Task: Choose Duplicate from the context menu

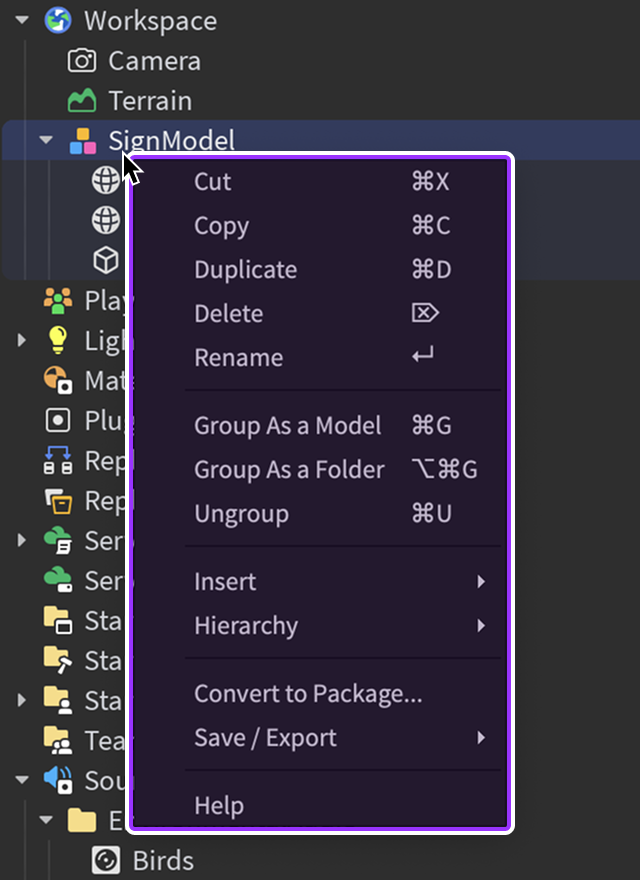Action: pyautogui.click(x=246, y=270)
